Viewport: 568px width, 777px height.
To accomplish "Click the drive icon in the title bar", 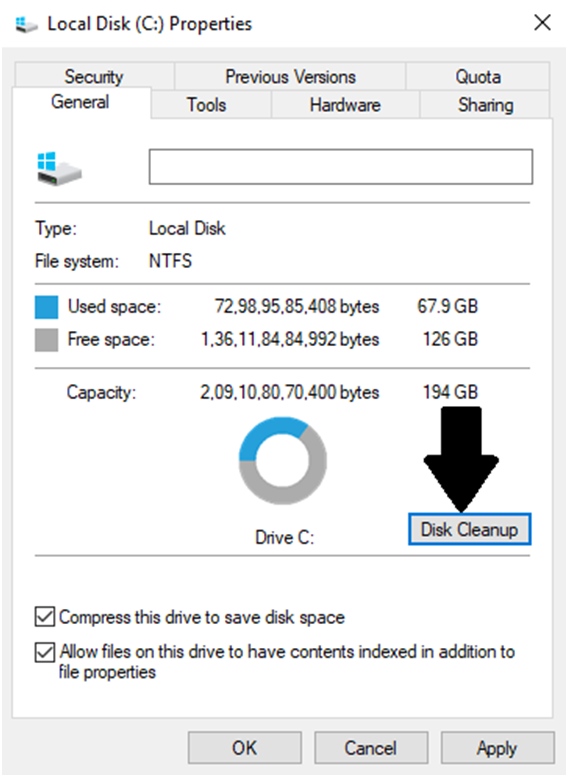I will pyautogui.click(x=26, y=24).
